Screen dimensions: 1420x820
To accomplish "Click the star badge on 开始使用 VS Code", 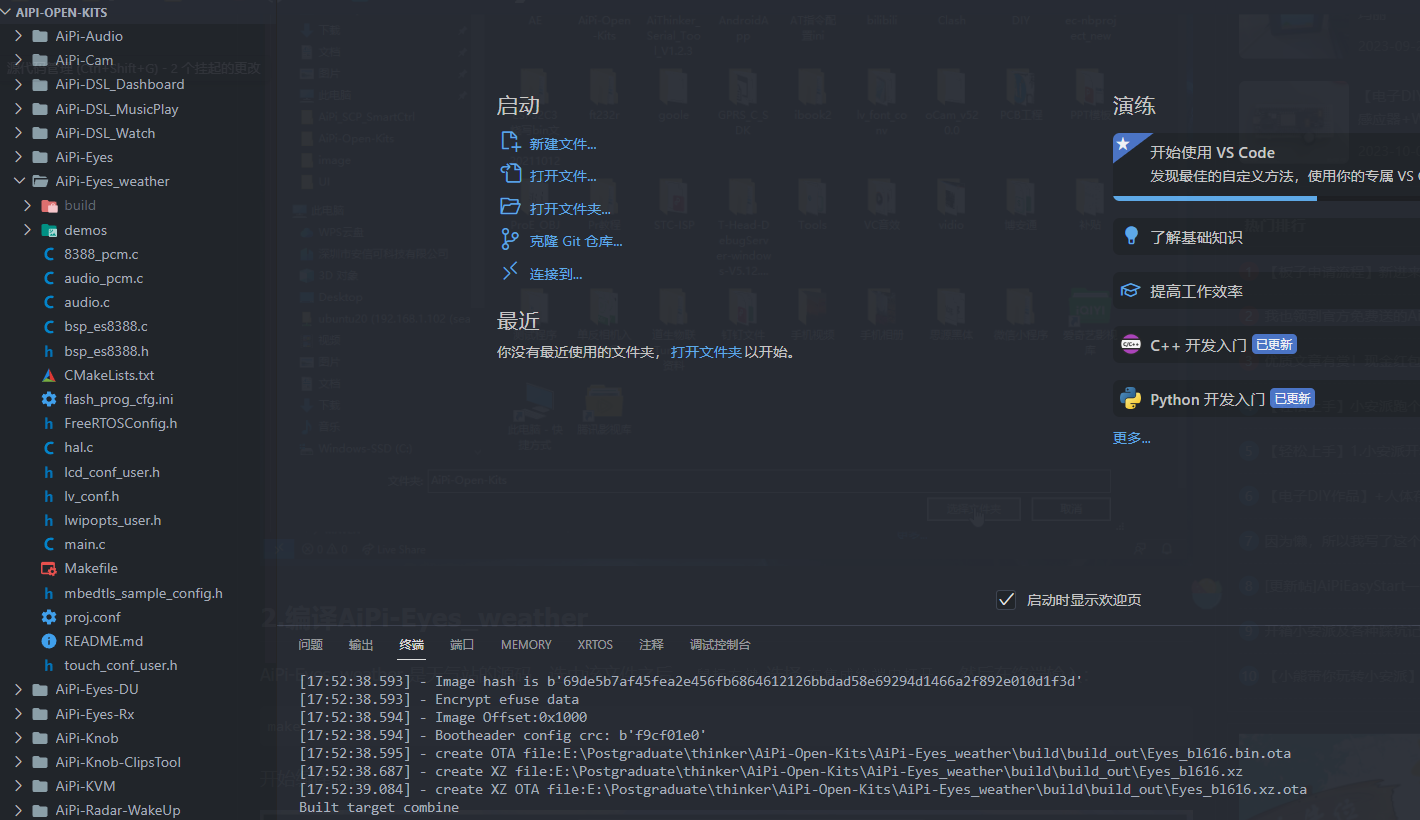I will click(1124, 144).
